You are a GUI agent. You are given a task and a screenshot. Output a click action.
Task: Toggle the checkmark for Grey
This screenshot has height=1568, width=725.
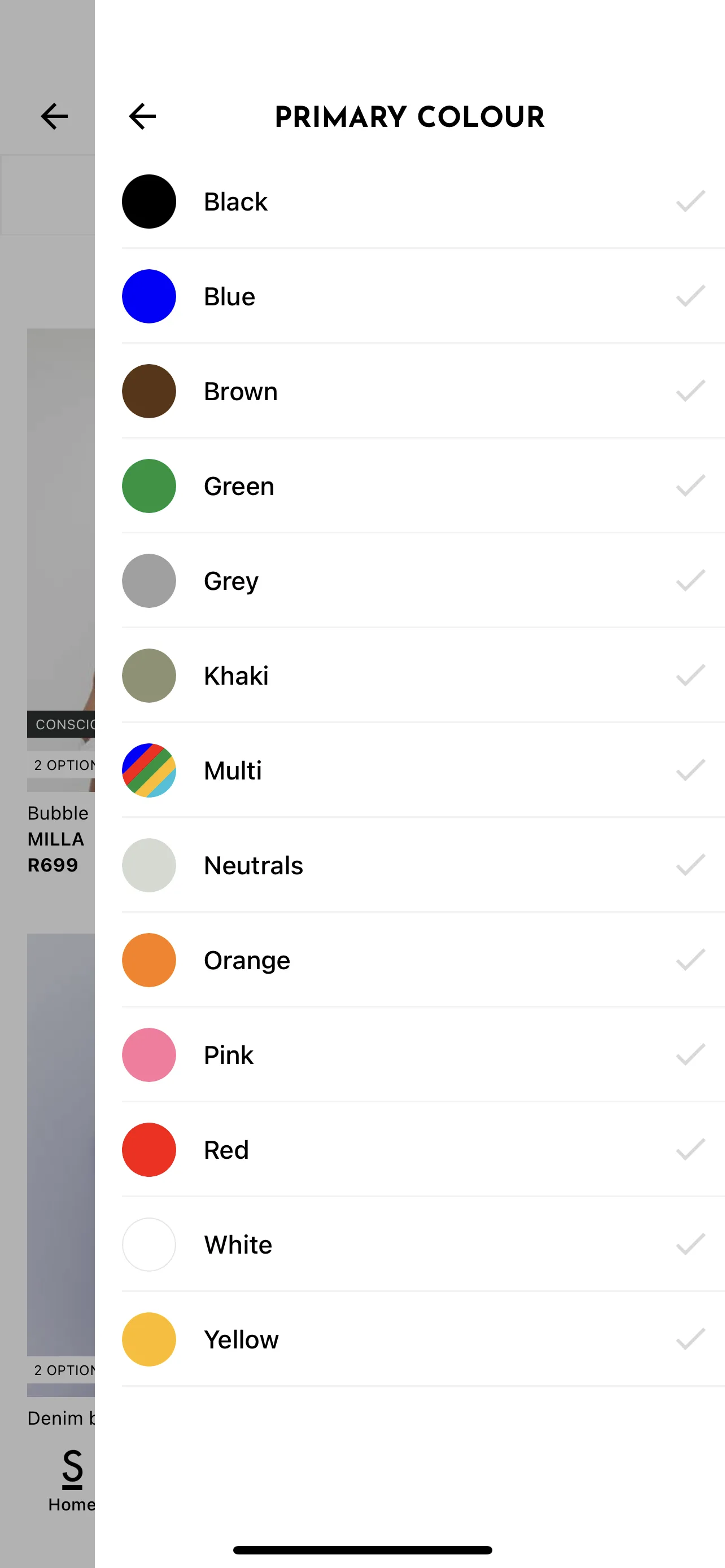691,581
